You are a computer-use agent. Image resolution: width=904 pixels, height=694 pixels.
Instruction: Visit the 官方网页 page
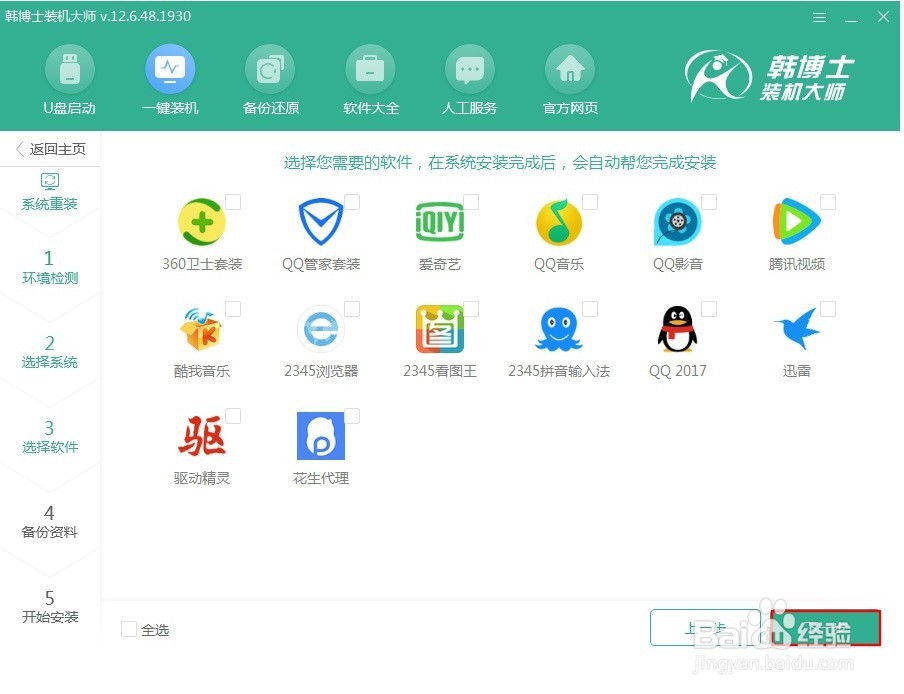[569, 75]
